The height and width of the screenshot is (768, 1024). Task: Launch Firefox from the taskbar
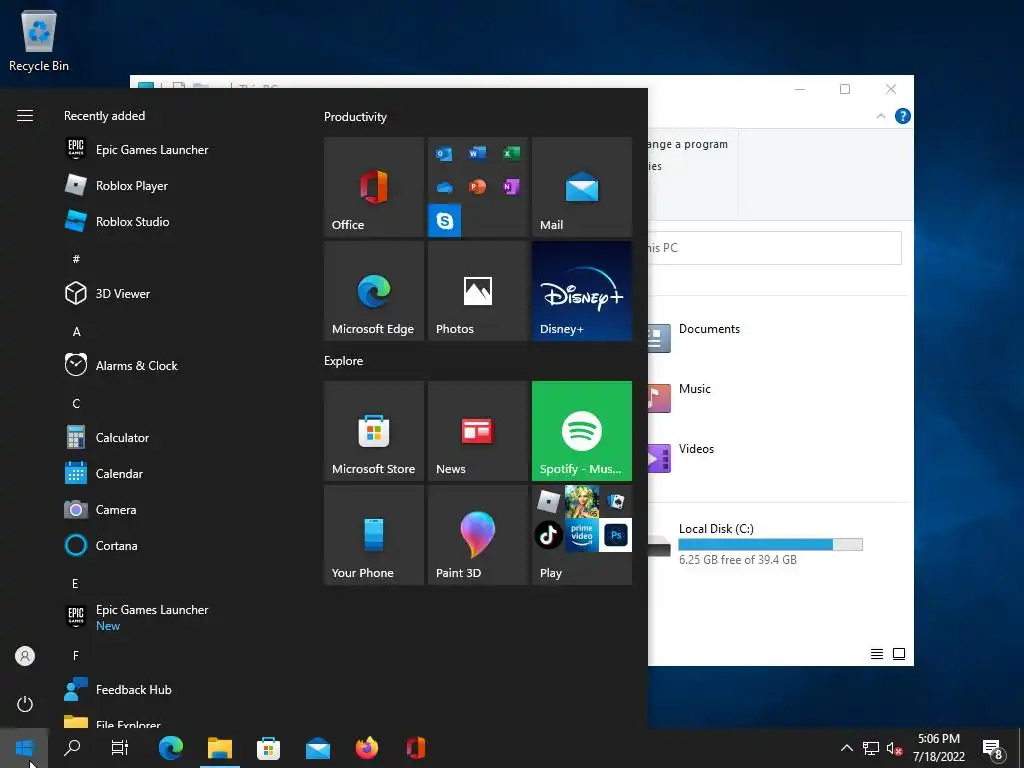click(x=366, y=748)
